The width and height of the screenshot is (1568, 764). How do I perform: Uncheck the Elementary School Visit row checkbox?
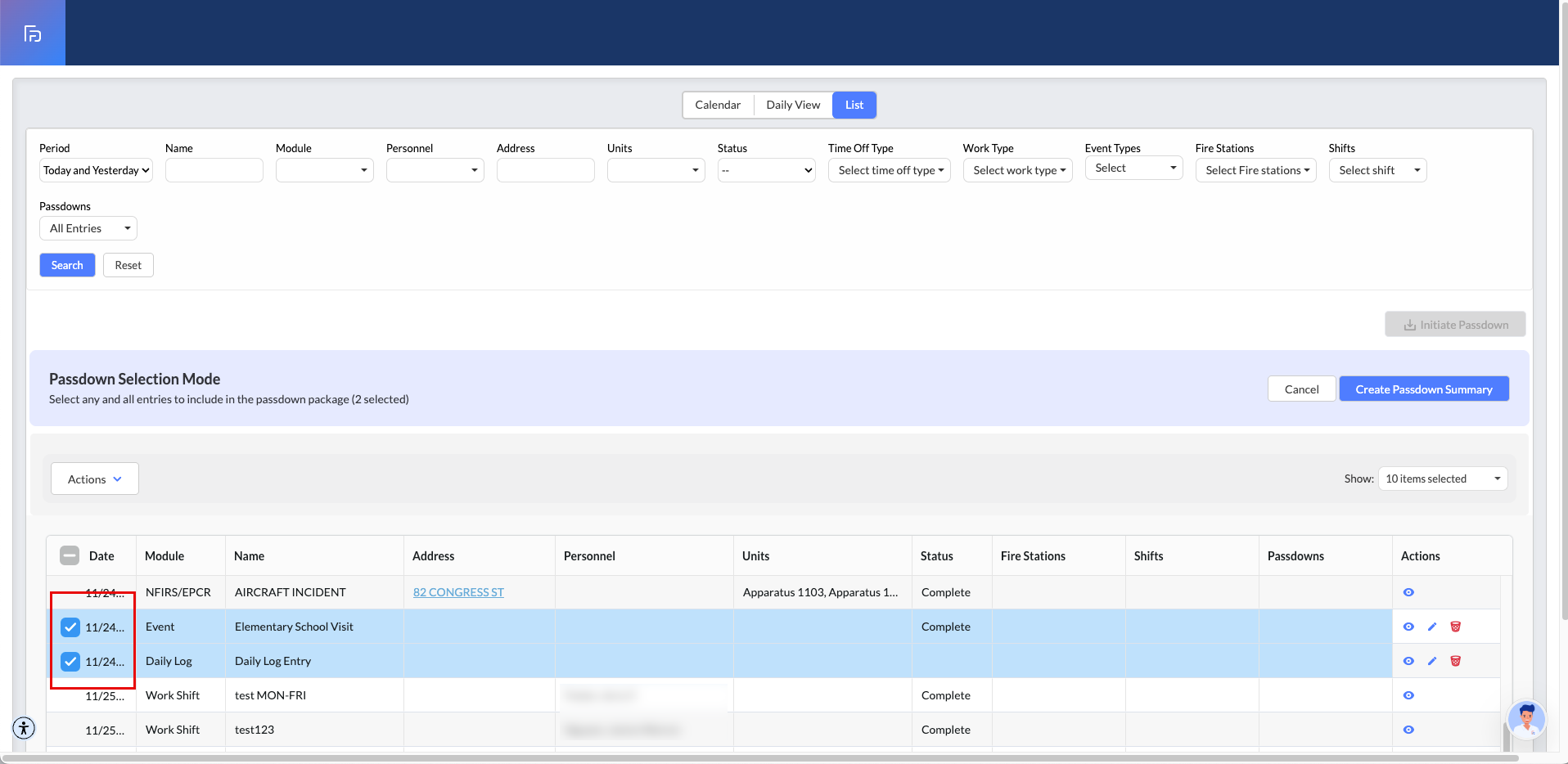70,627
